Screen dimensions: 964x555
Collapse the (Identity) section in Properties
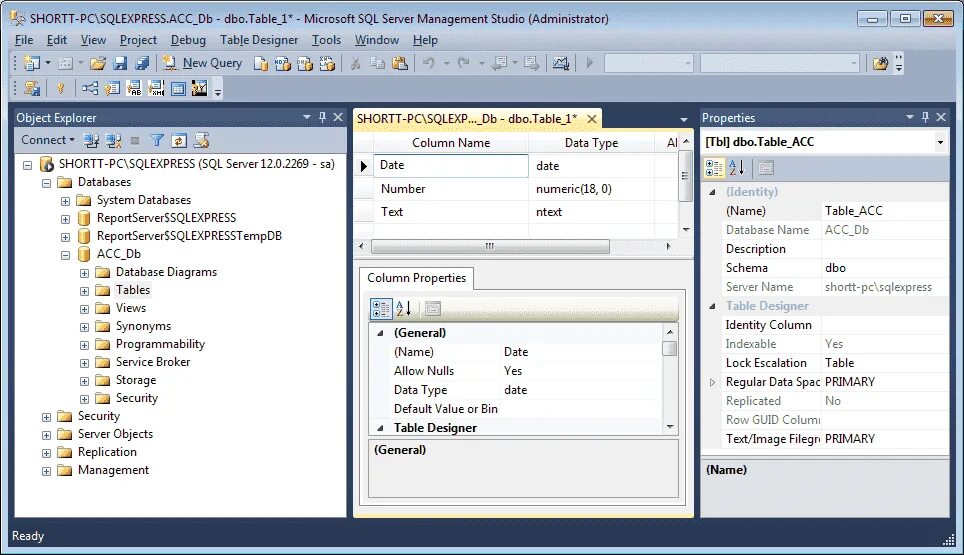pos(712,192)
